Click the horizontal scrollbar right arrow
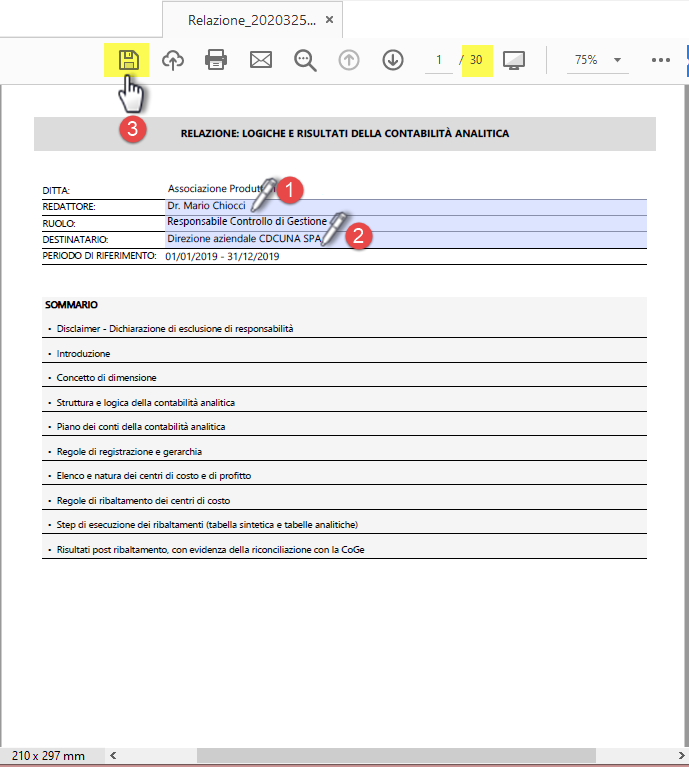This screenshot has width=689, height=767. pyautogui.click(x=681, y=755)
